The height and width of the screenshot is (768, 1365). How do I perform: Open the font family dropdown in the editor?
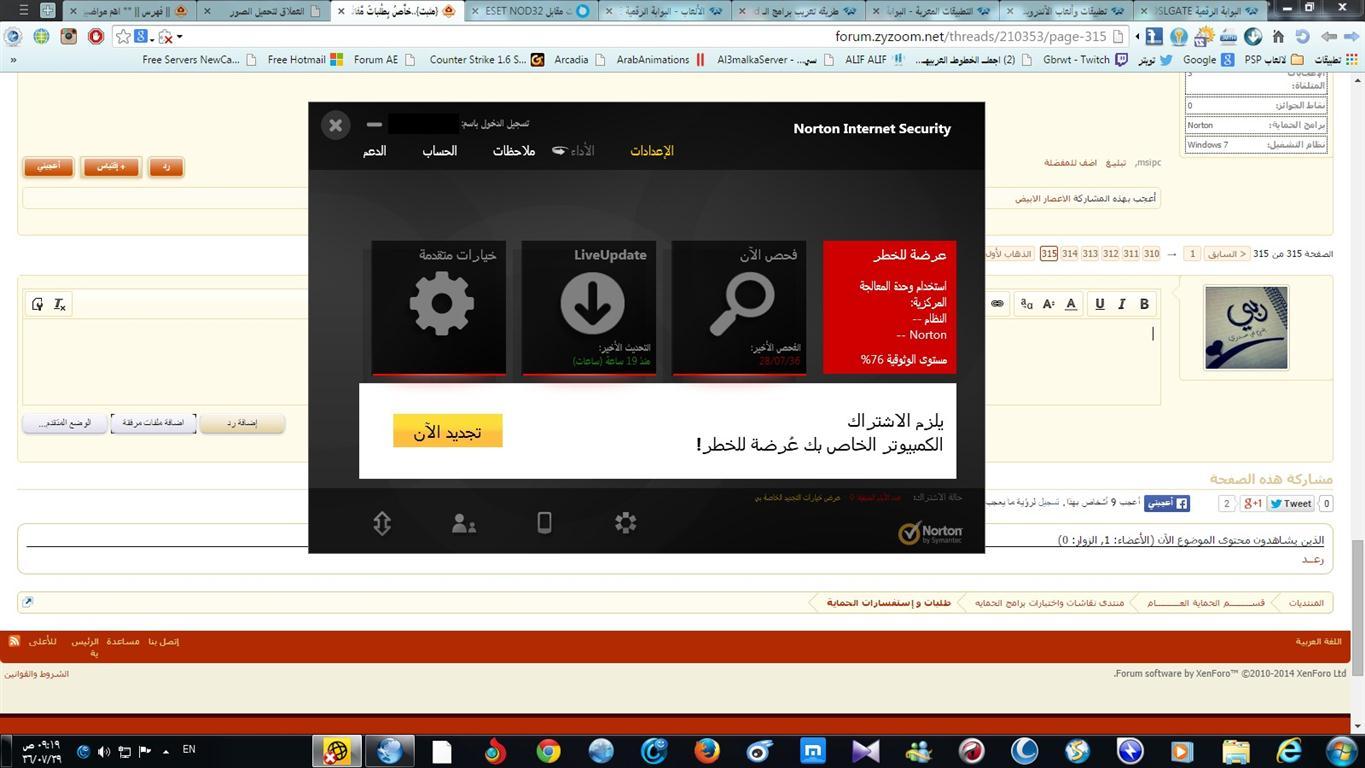coord(1026,304)
